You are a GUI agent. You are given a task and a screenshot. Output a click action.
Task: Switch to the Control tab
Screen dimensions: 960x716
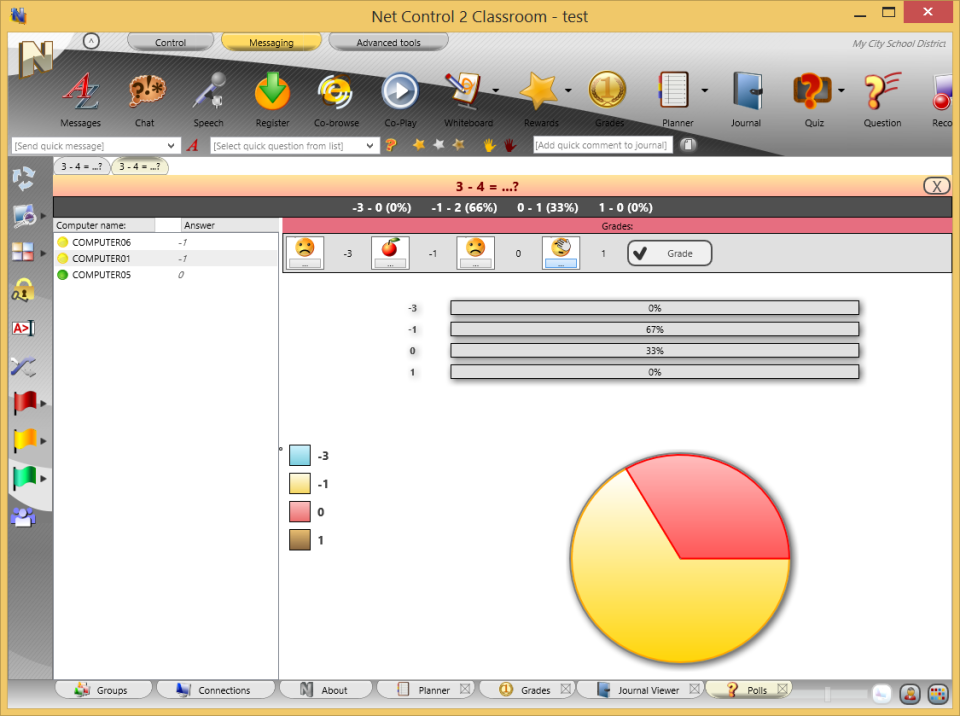tap(170, 42)
